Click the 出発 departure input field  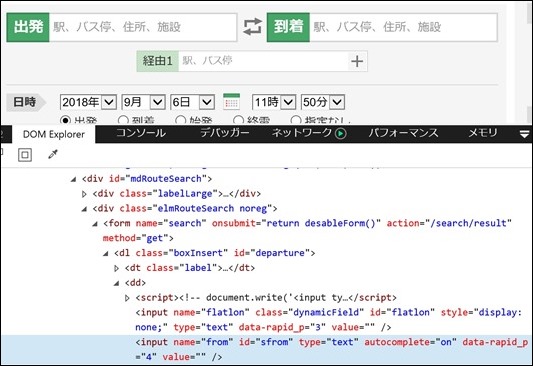tap(143, 27)
